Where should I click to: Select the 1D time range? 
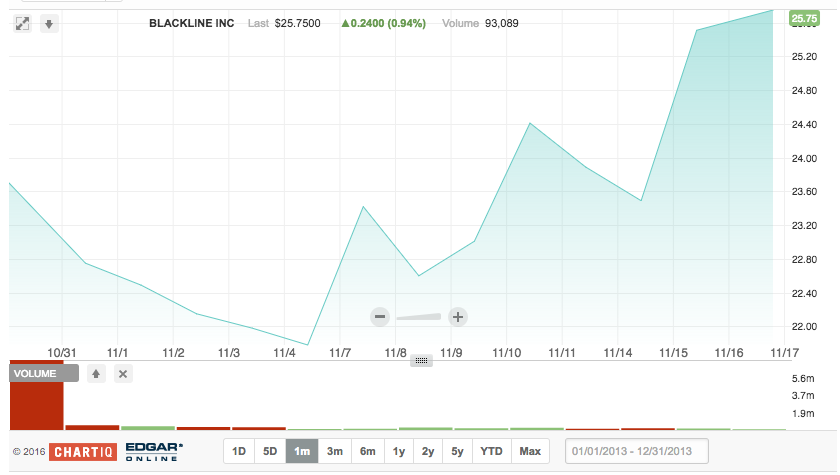click(x=239, y=451)
